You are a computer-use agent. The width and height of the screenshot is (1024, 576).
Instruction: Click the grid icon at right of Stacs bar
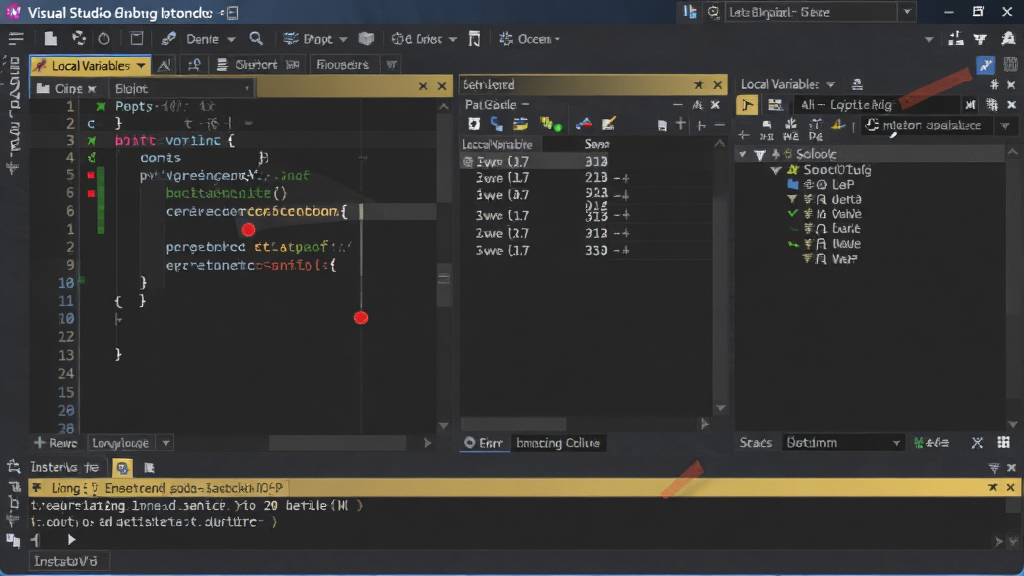(x=1004, y=443)
